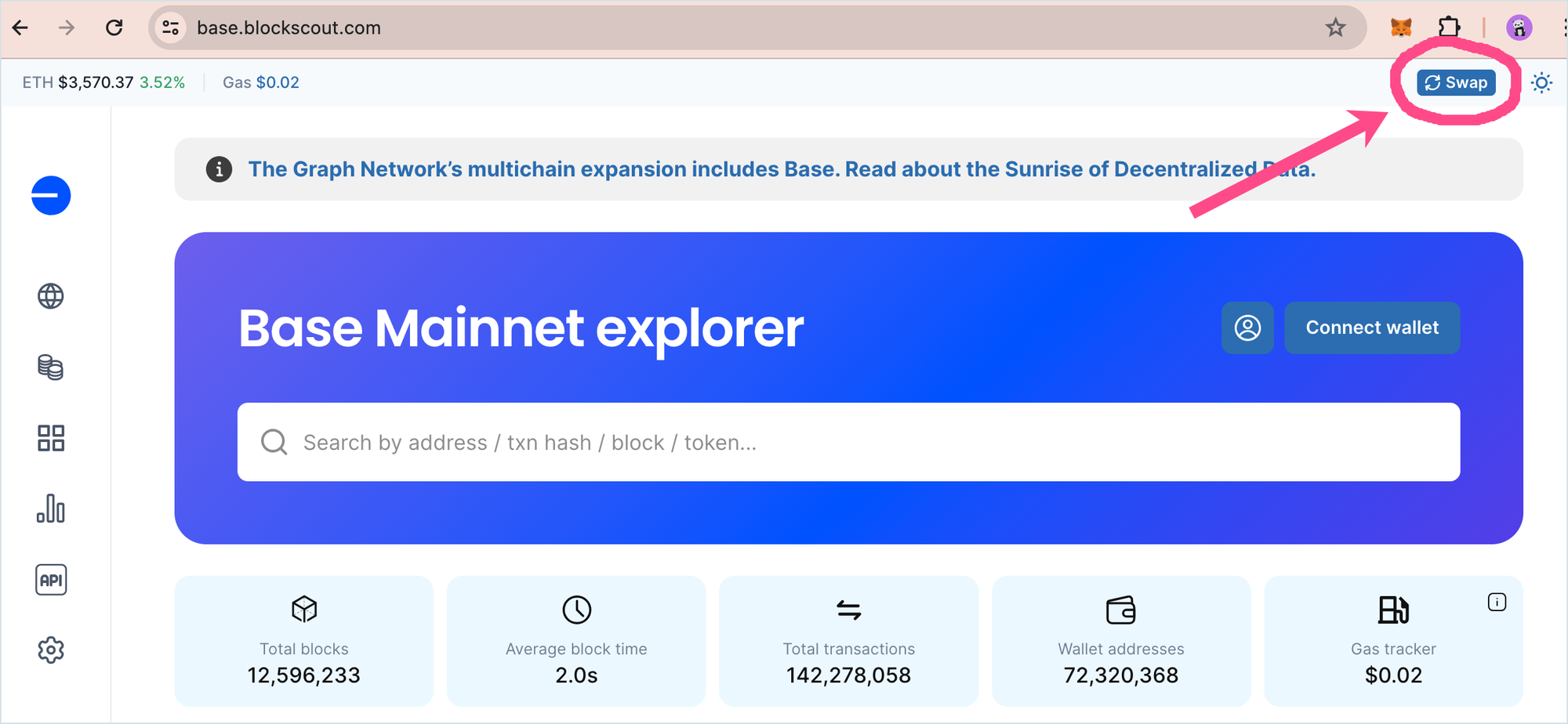
Task: Click the 142,278,058 transactions value
Action: (848, 675)
